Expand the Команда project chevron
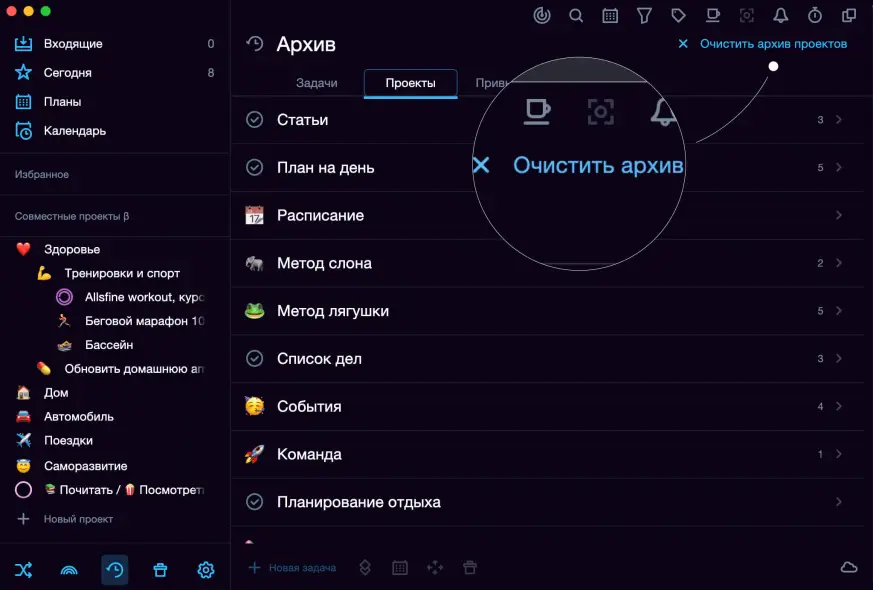 (x=838, y=455)
